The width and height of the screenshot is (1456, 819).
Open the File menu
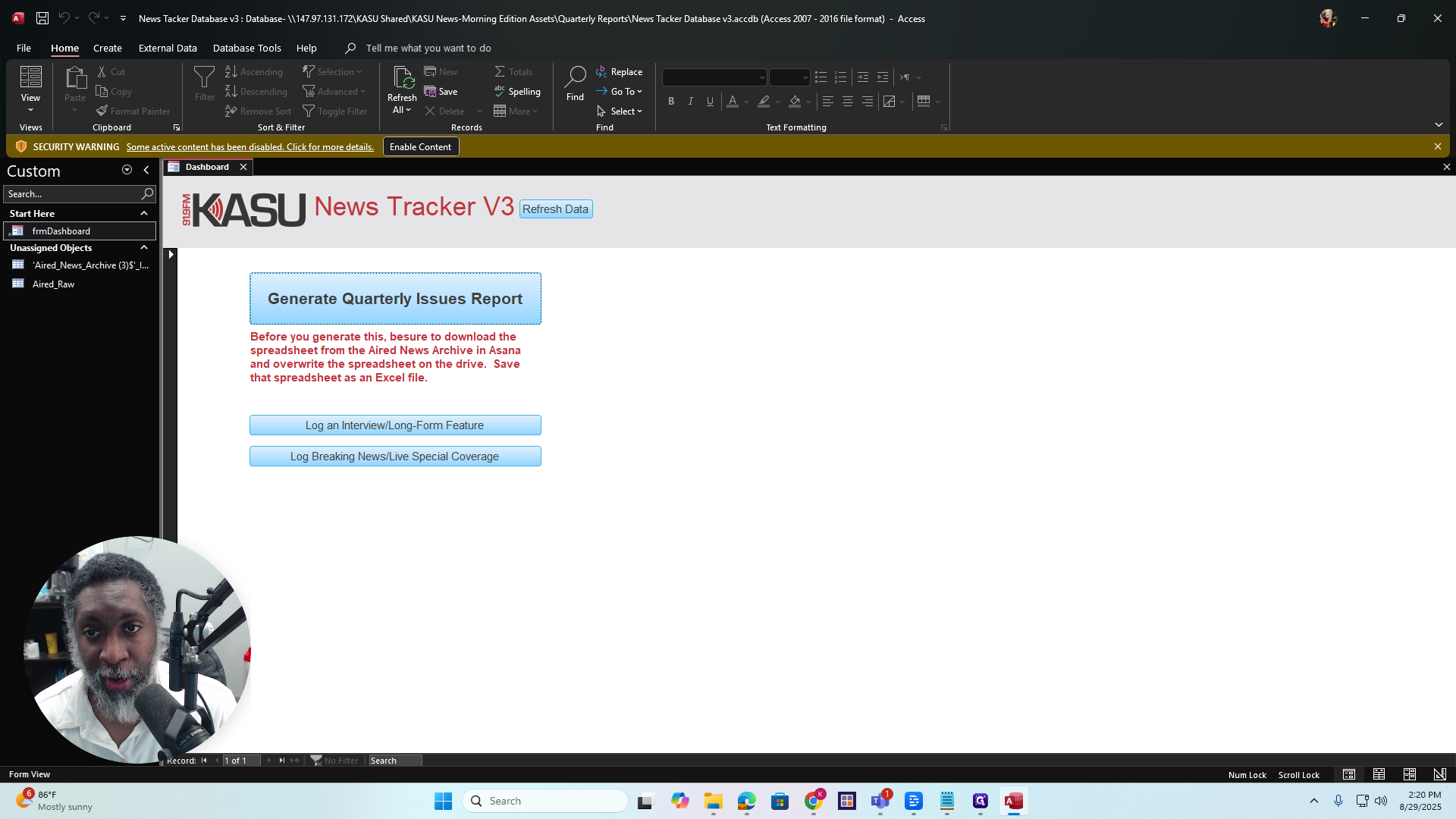click(x=24, y=48)
